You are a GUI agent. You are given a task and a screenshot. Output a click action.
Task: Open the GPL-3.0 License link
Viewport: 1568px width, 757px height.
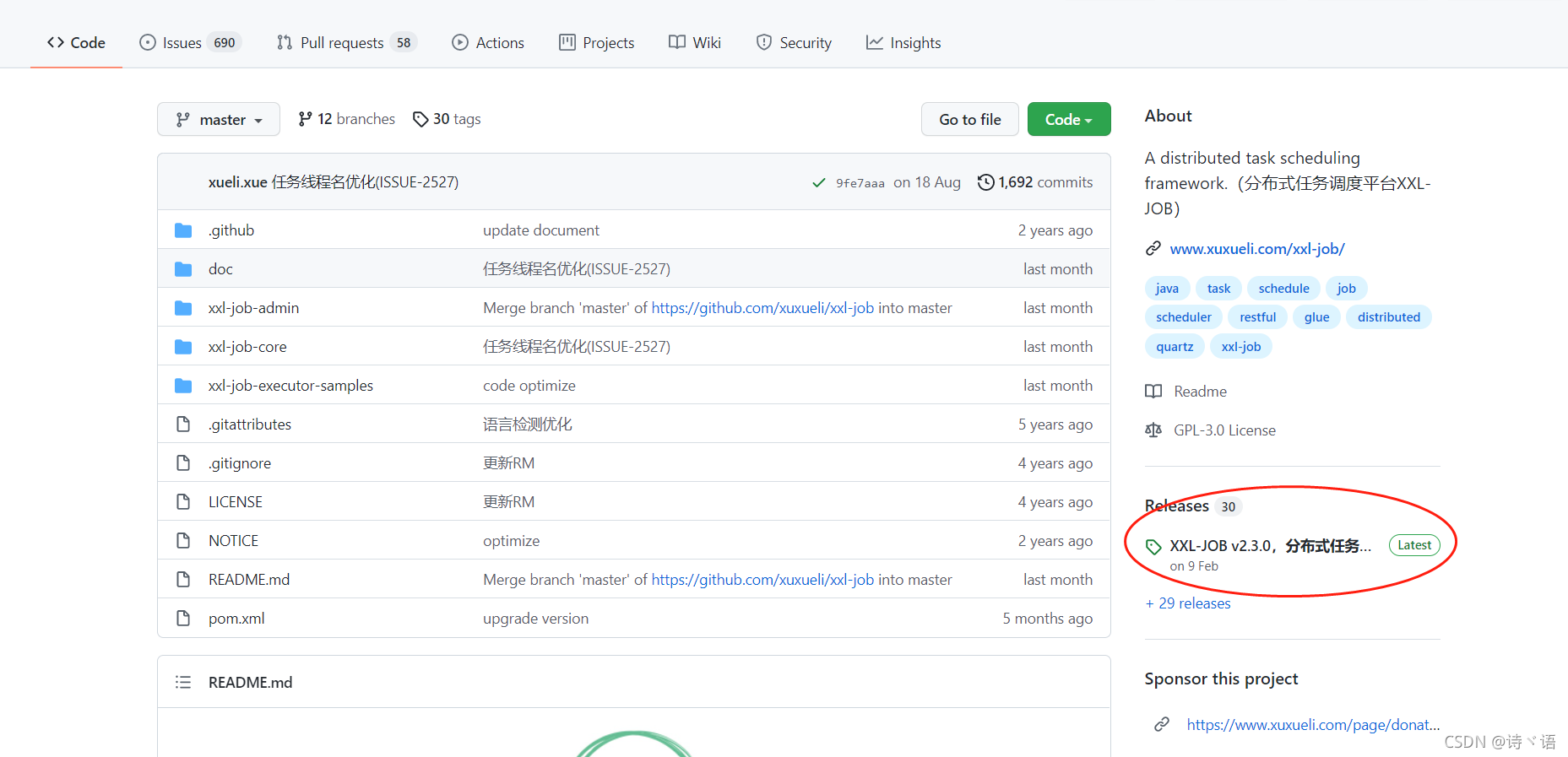tap(1211, 430)
